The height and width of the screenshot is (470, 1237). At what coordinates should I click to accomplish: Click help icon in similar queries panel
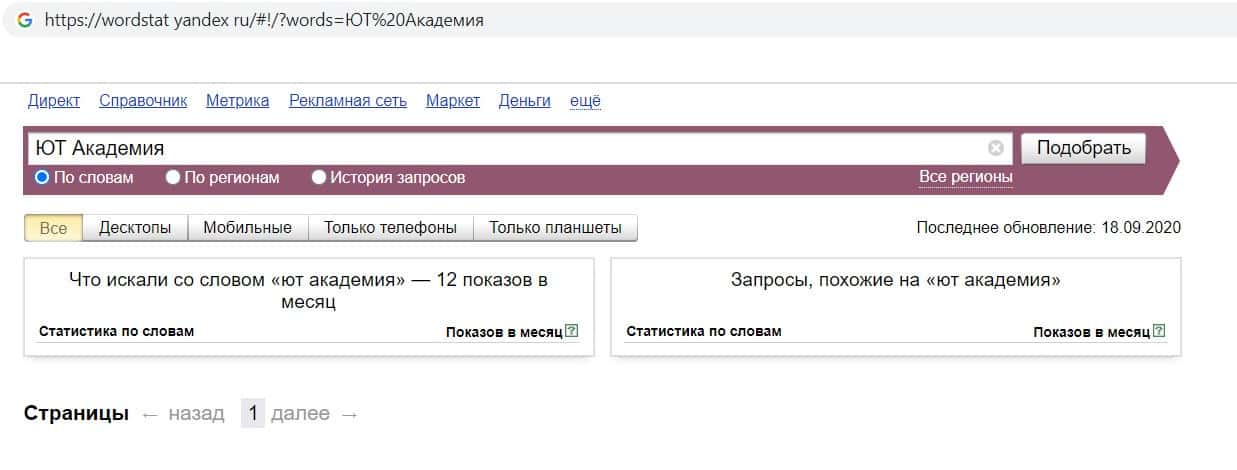click(x=1159, y=331)
